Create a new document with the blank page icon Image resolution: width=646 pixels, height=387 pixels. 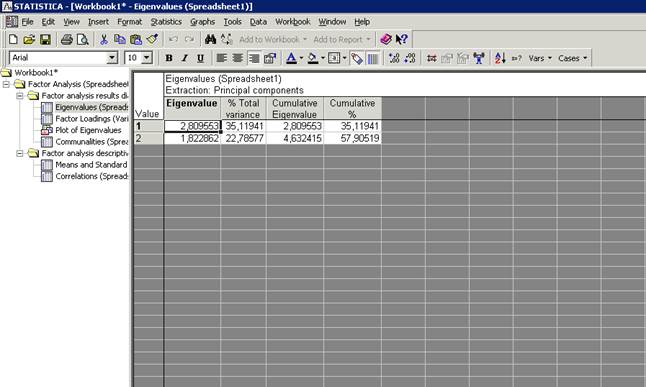coord(13,40)
